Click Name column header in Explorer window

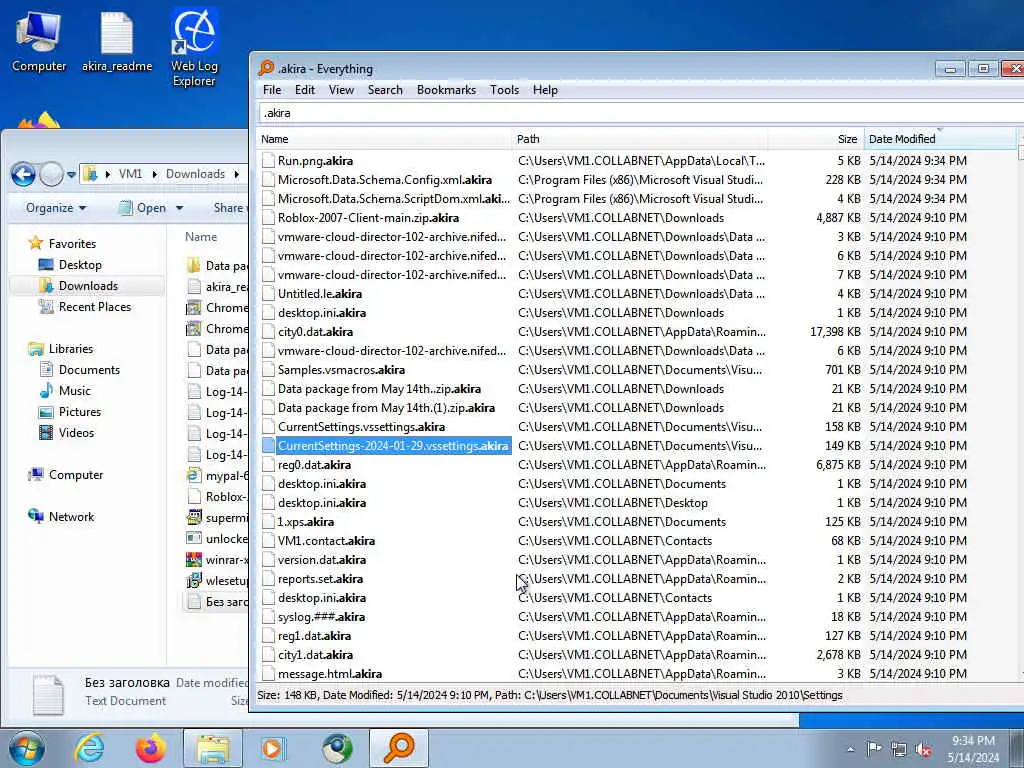201,237
